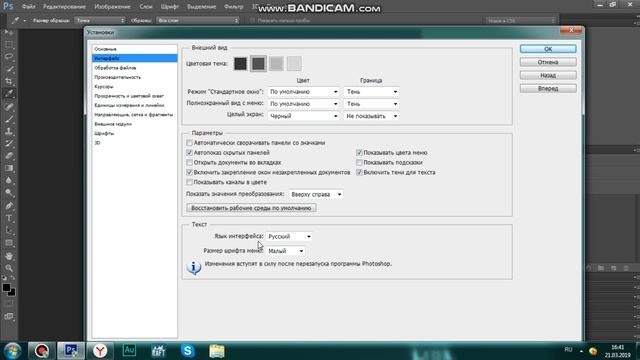Uncheck 'Показывать цвета меню'
The height and width of the screenshot is (360, 640).
point(359,153)
